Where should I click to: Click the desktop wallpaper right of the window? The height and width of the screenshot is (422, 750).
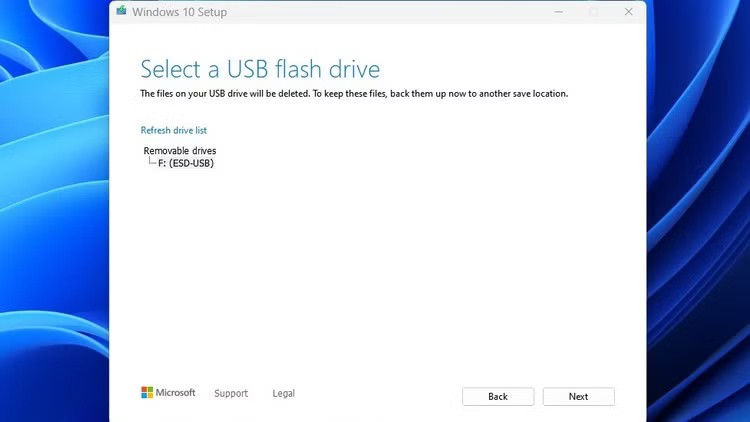[x=700, y=220]
